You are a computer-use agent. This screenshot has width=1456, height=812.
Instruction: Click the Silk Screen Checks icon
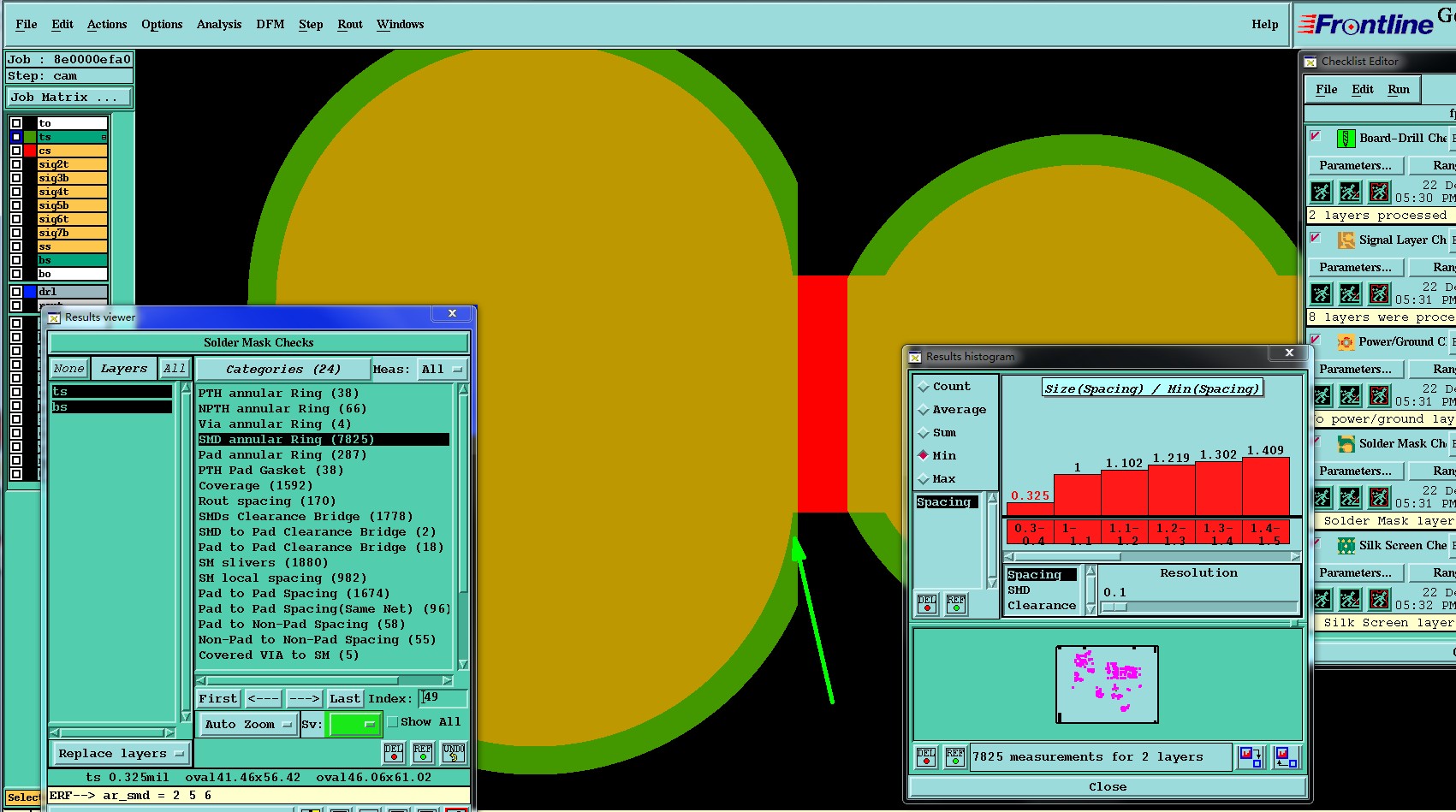(1346, 545)
